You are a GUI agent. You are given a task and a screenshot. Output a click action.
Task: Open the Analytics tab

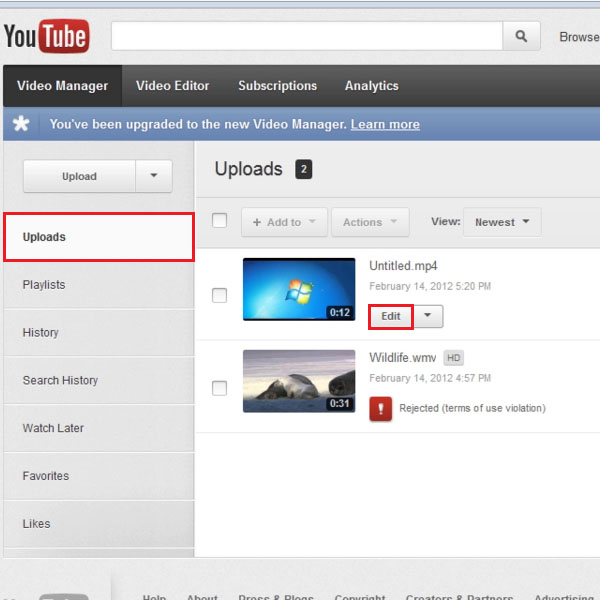click(372, 86)
